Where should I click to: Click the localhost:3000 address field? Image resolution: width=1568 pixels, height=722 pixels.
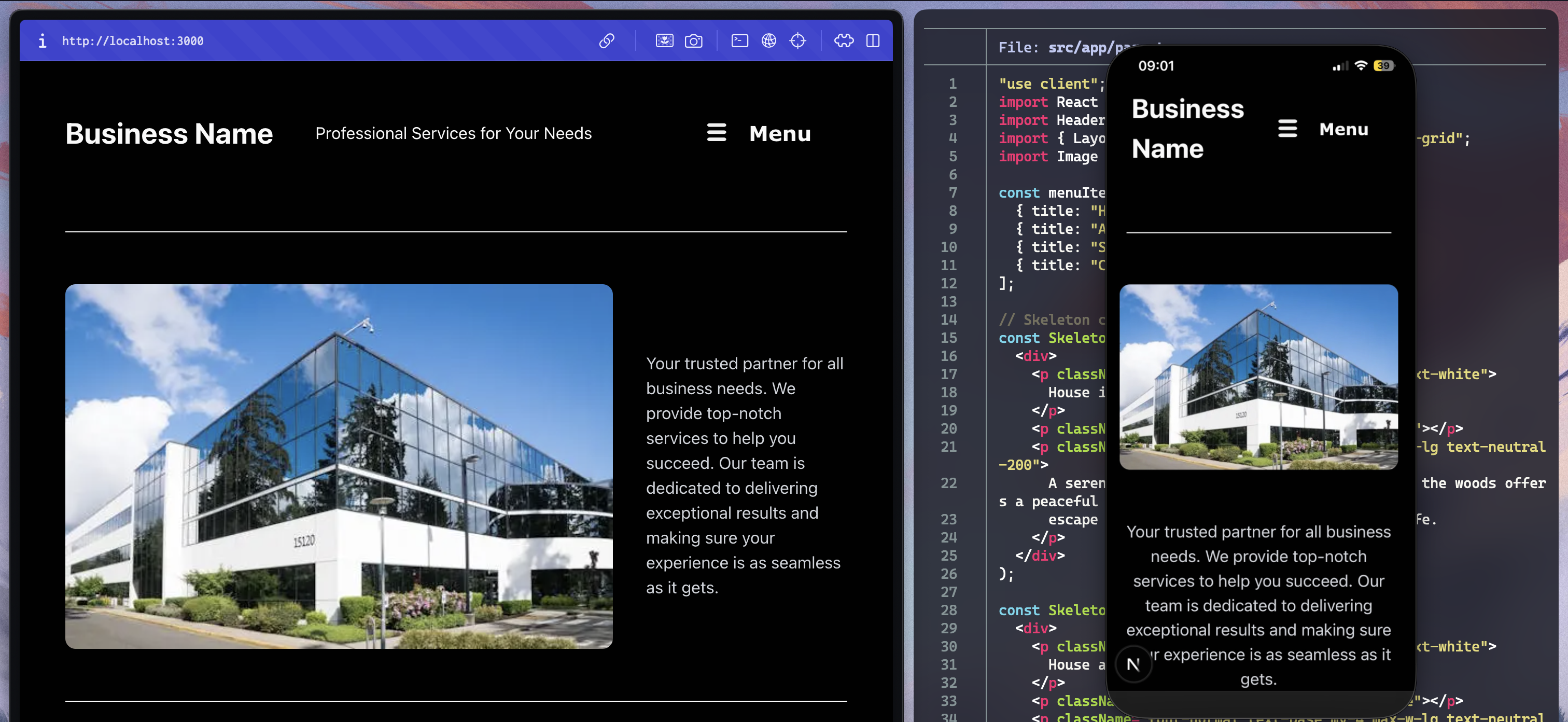[133, 41]
